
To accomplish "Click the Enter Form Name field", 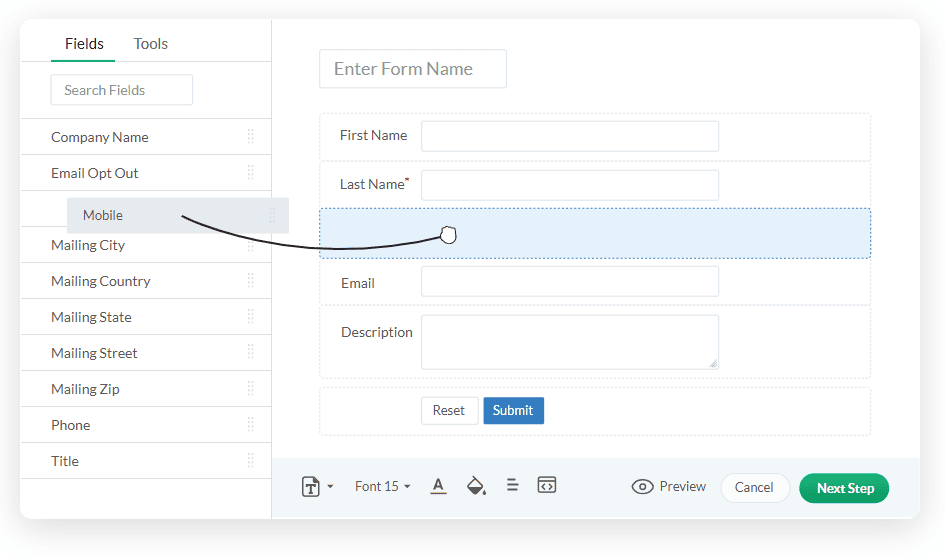I will pyautogui.click(x=412, y=69).
